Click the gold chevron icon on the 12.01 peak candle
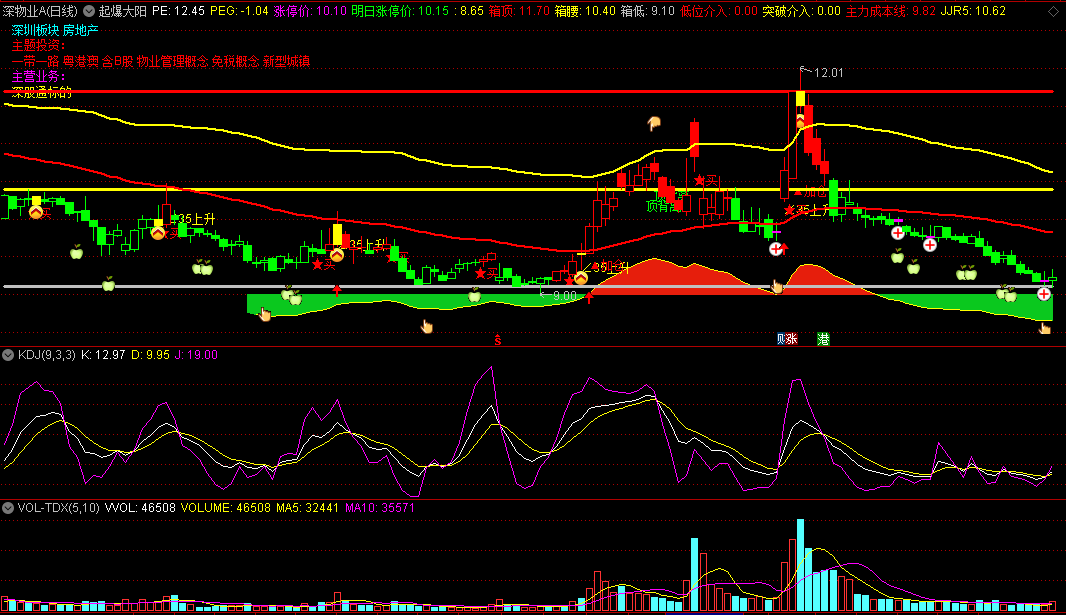Viewport: 1066px width, 615px height. pyautogui.click(x=801, y=120)
